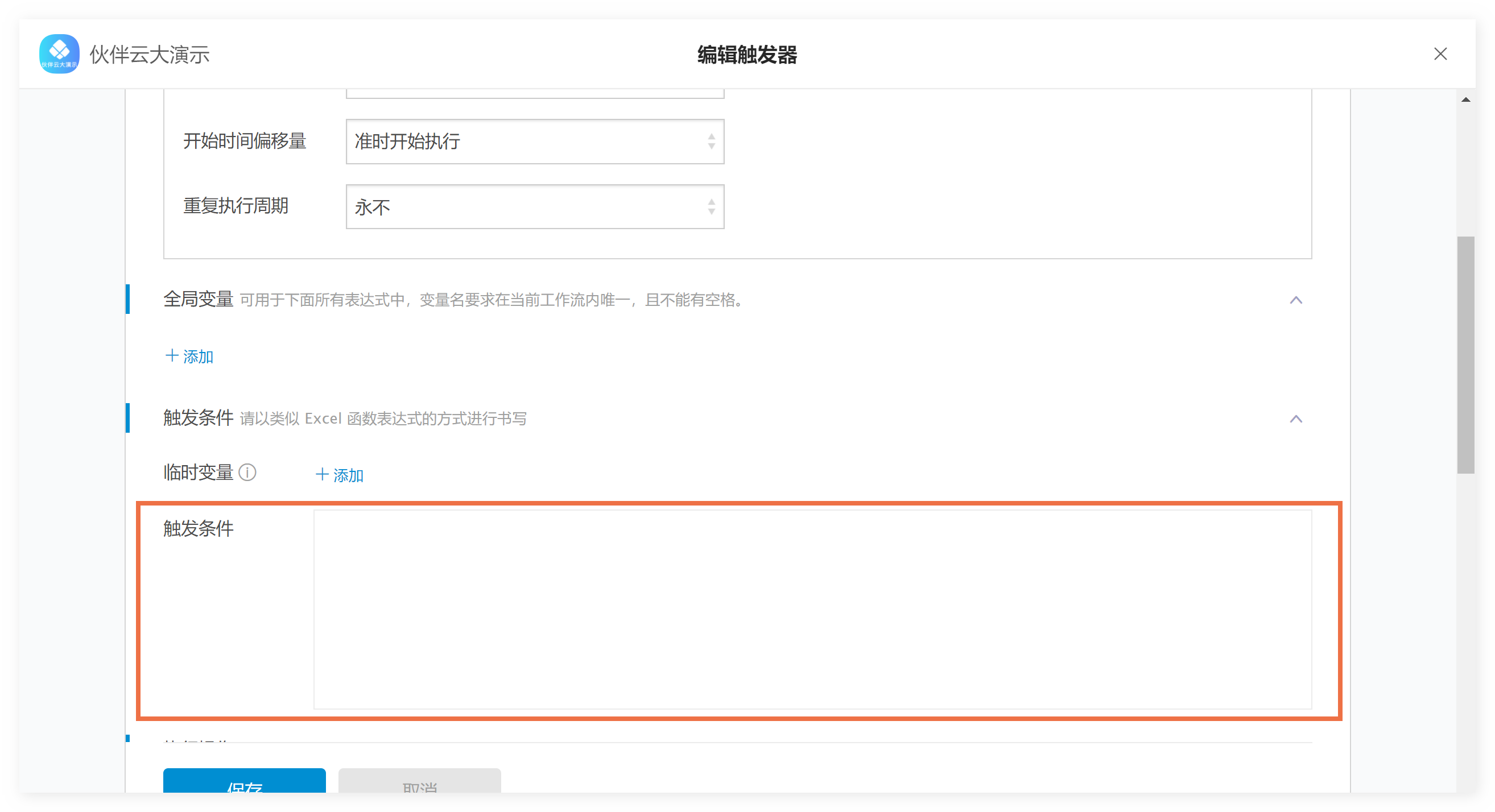
Task: Click the 临时变量 label
Action: click(x=198, y=473)
